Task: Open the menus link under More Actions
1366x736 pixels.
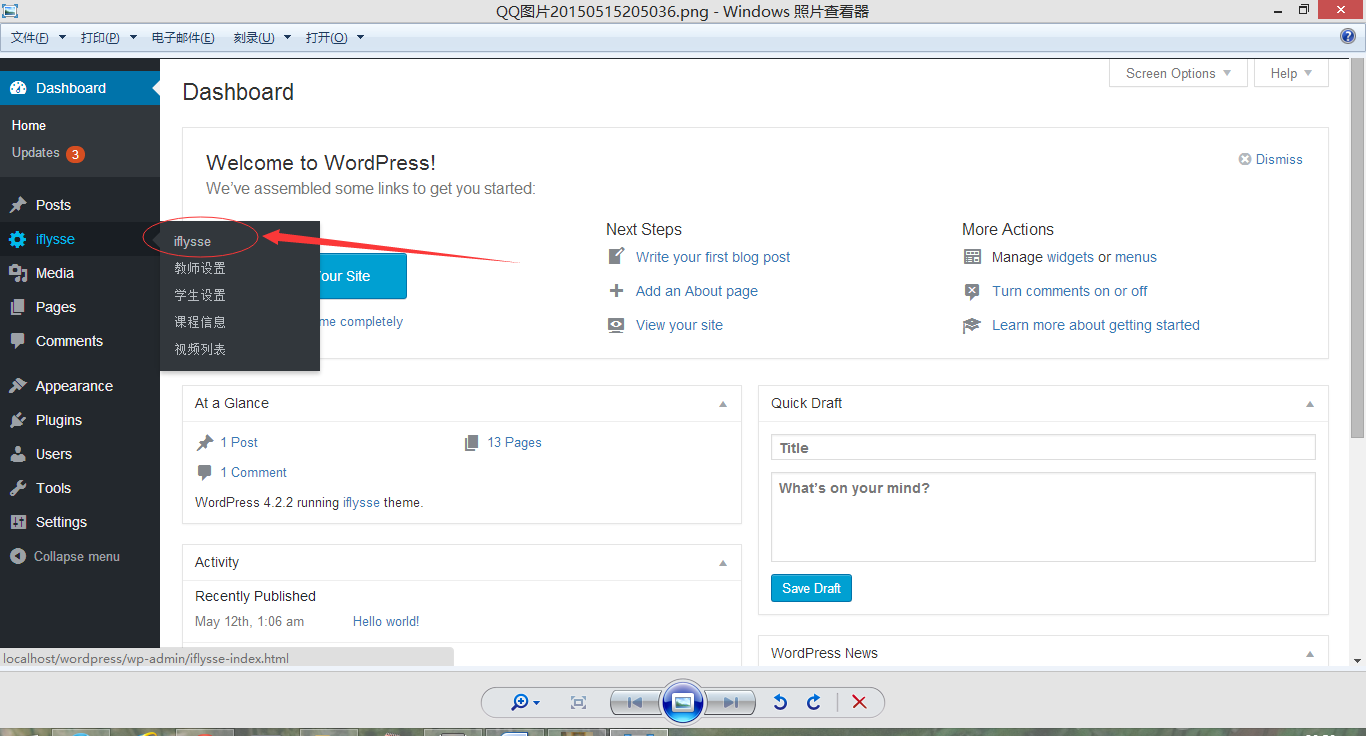Action: [1136, 257]
